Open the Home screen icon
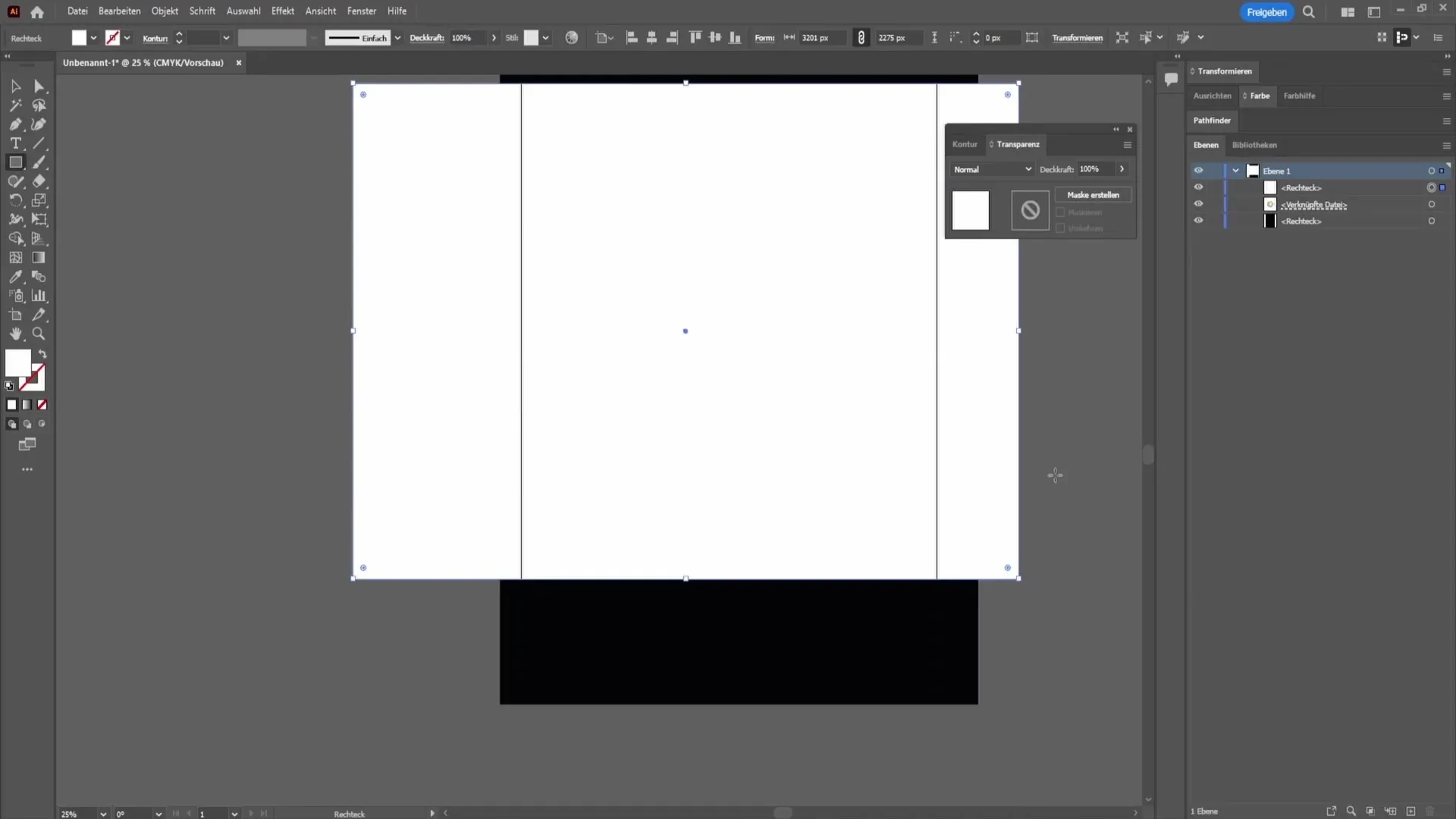Image resolution: width=1456 pixels, height=819 pixels. (x=37, y=12)
